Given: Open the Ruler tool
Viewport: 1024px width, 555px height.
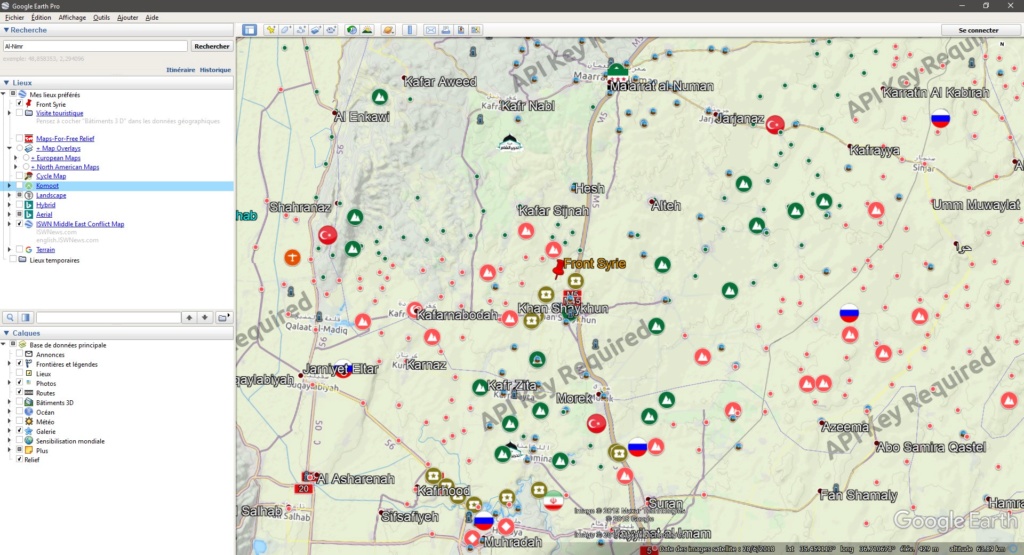Looking at the screenshot, I should [410, 30].
